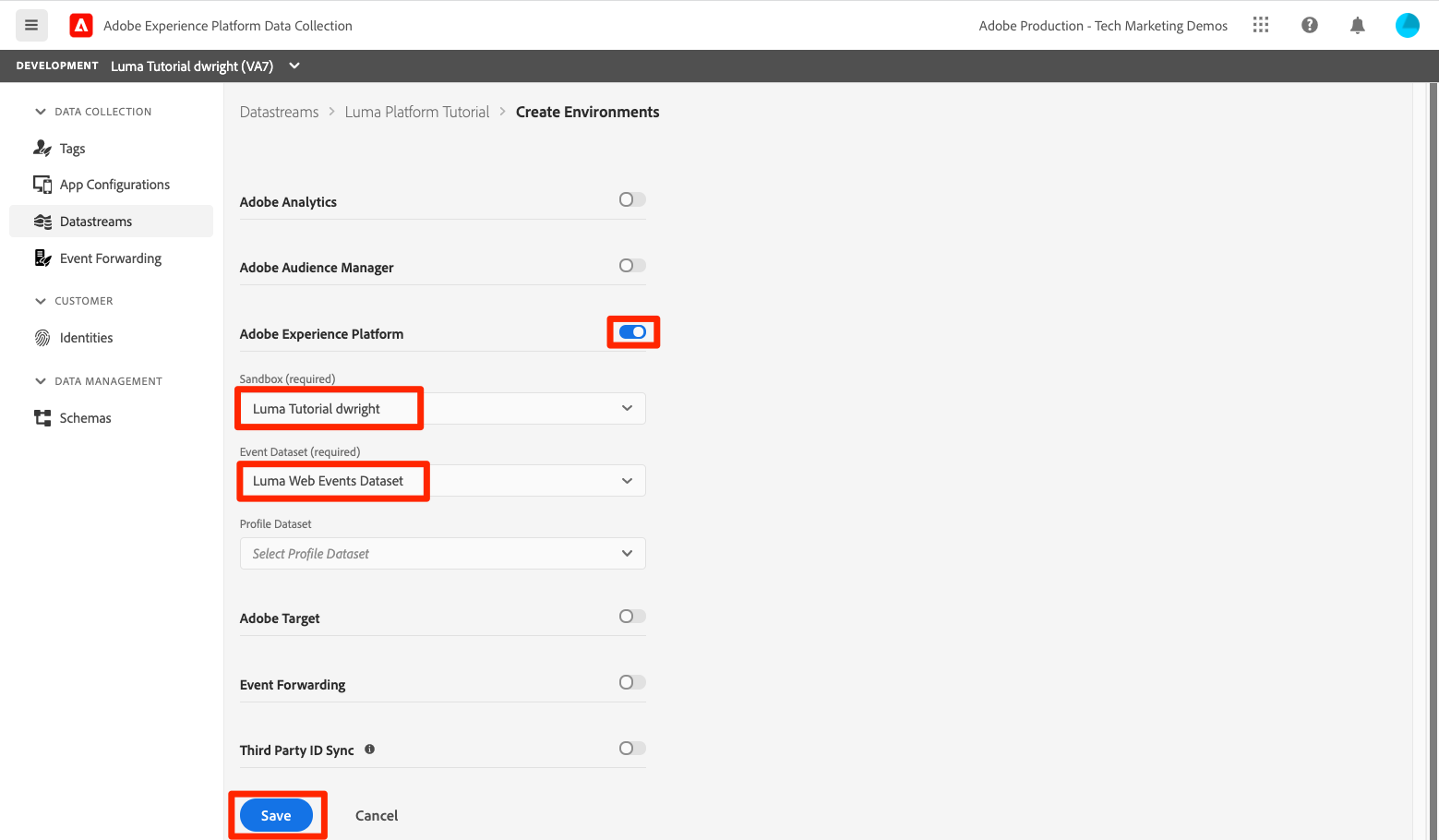Click the Event Dataset (required) field label
Viewport: 1439px width, 840px height.
[300, 451]
